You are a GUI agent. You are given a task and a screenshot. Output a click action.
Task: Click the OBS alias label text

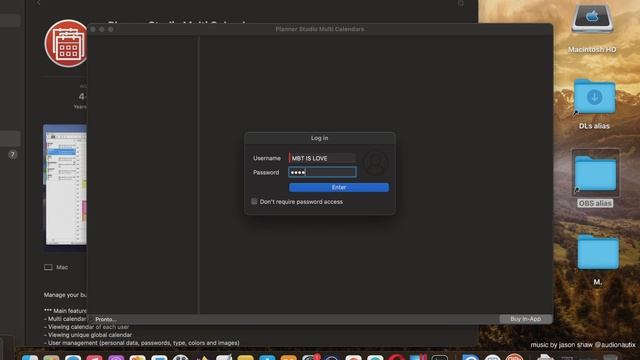tap(595, 203)
